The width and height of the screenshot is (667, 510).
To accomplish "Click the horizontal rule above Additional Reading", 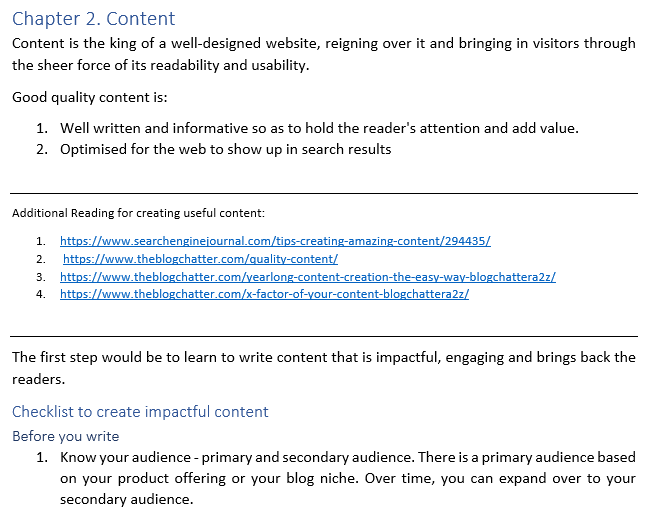I will click(x=324, y=194).
